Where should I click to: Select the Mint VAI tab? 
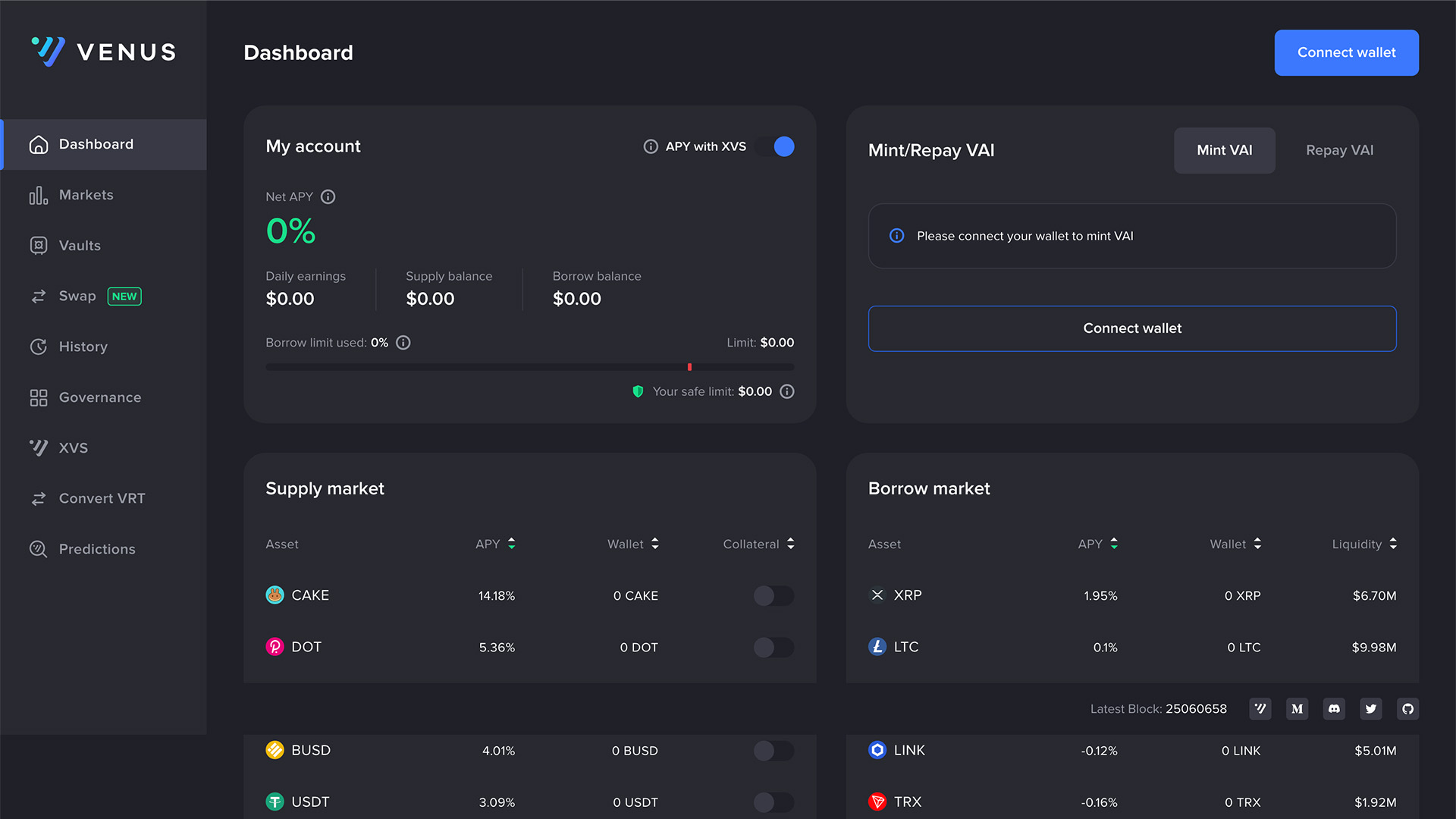[x=1224, y=150]
